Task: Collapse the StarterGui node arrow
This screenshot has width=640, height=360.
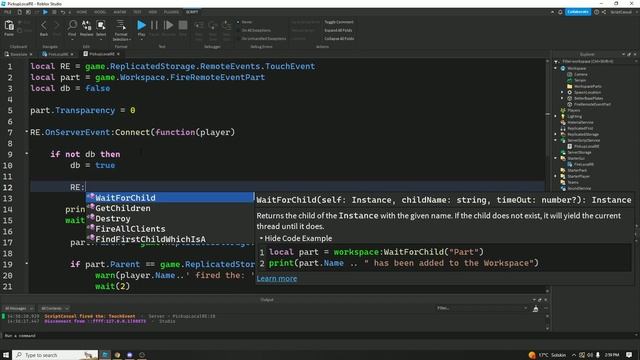Action: (556, 158)
